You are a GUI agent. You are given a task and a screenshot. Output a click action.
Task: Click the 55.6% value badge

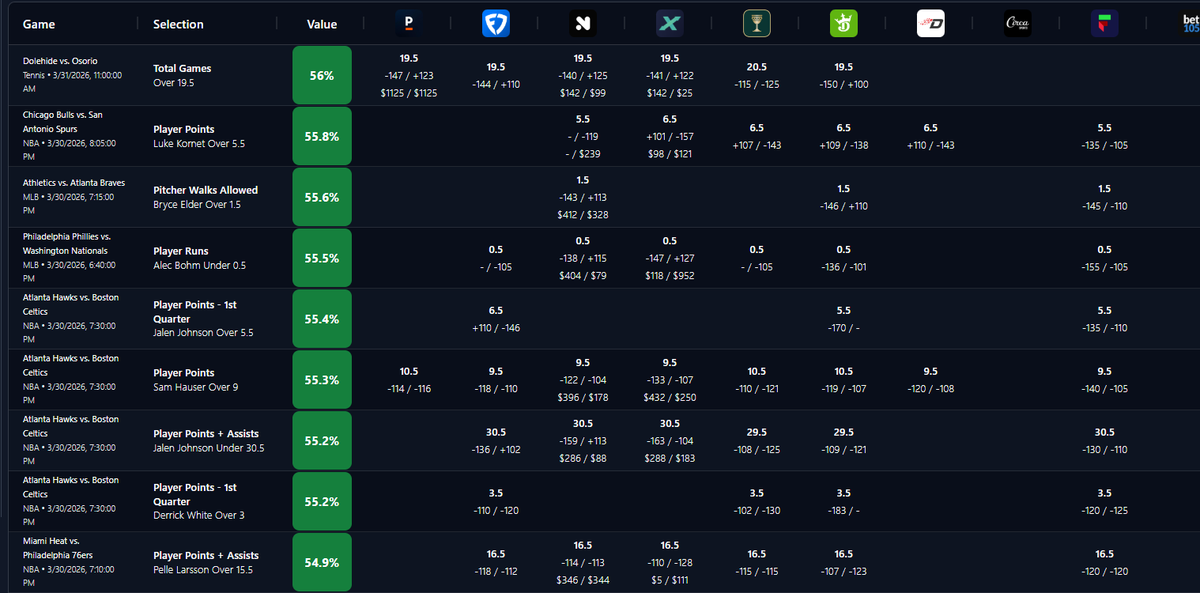point(322,197)
